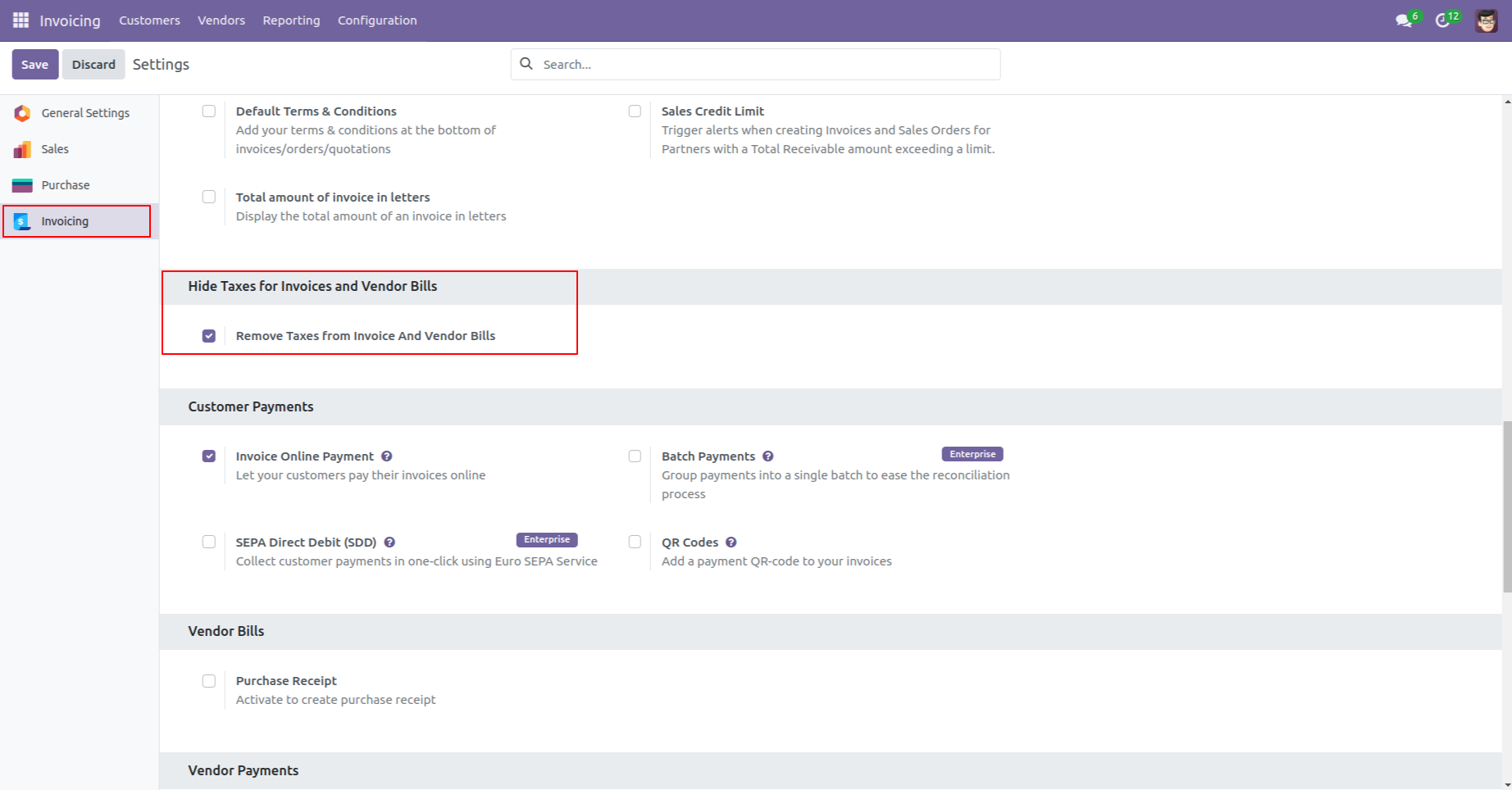Click the QR Codes help icon

point(731,542)
